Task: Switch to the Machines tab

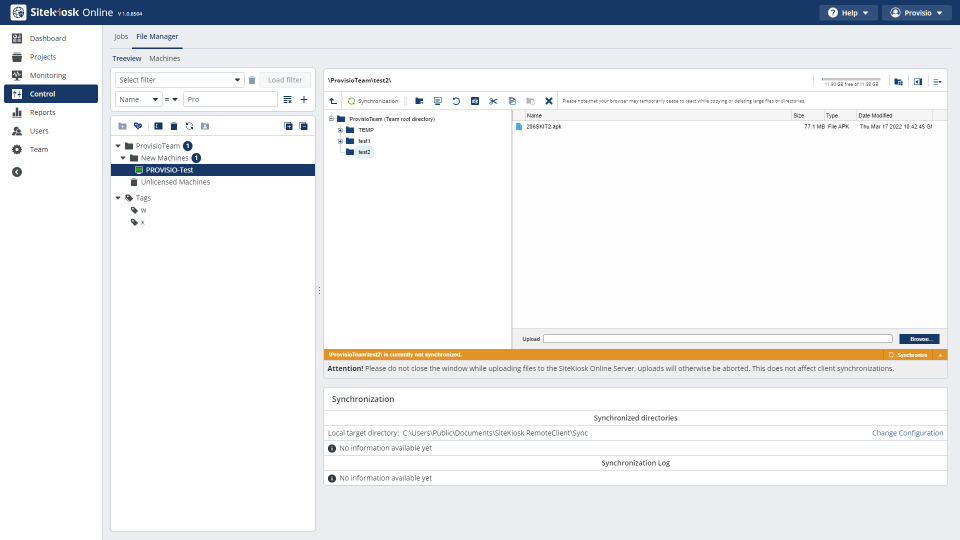Action: point(164,59)
